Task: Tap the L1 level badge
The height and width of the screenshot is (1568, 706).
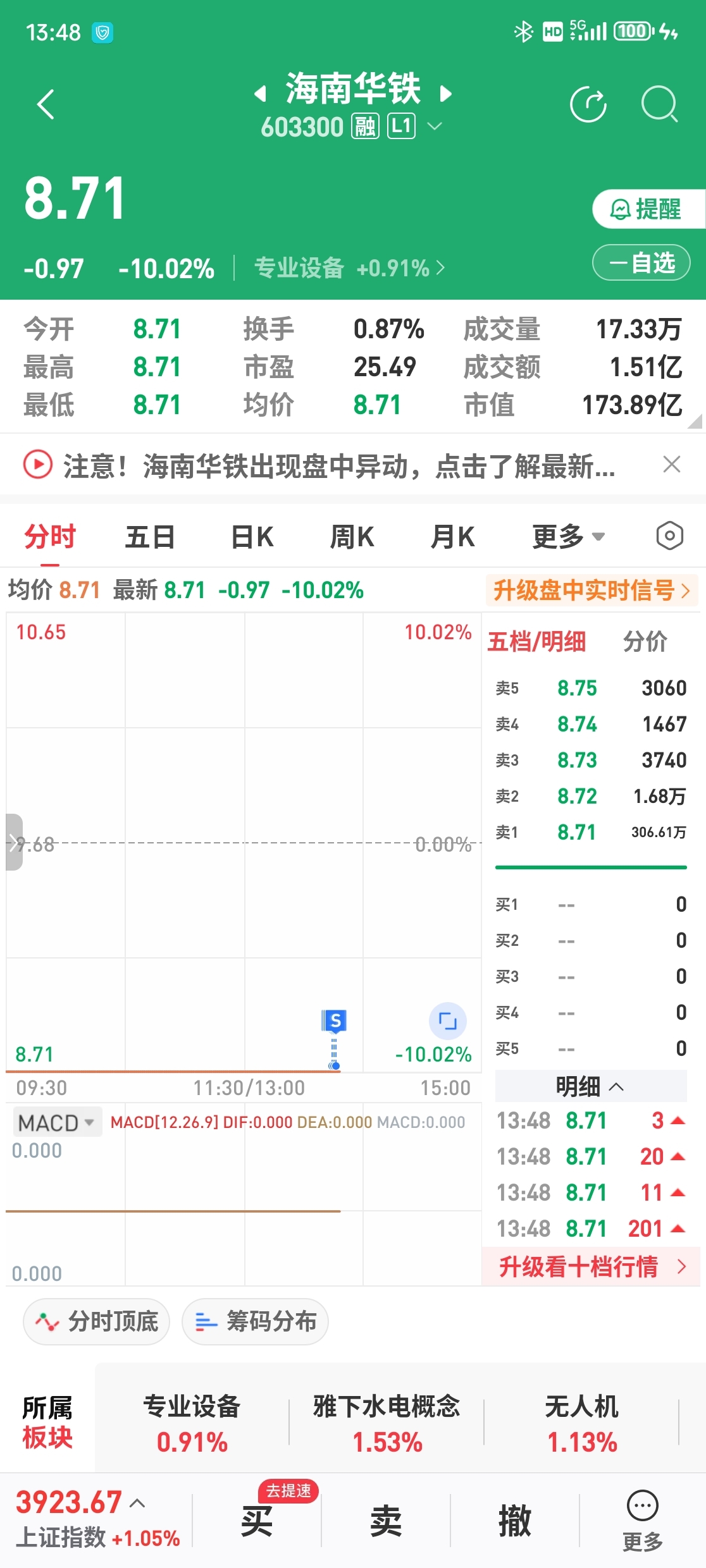Action: [x=401, y=126]
